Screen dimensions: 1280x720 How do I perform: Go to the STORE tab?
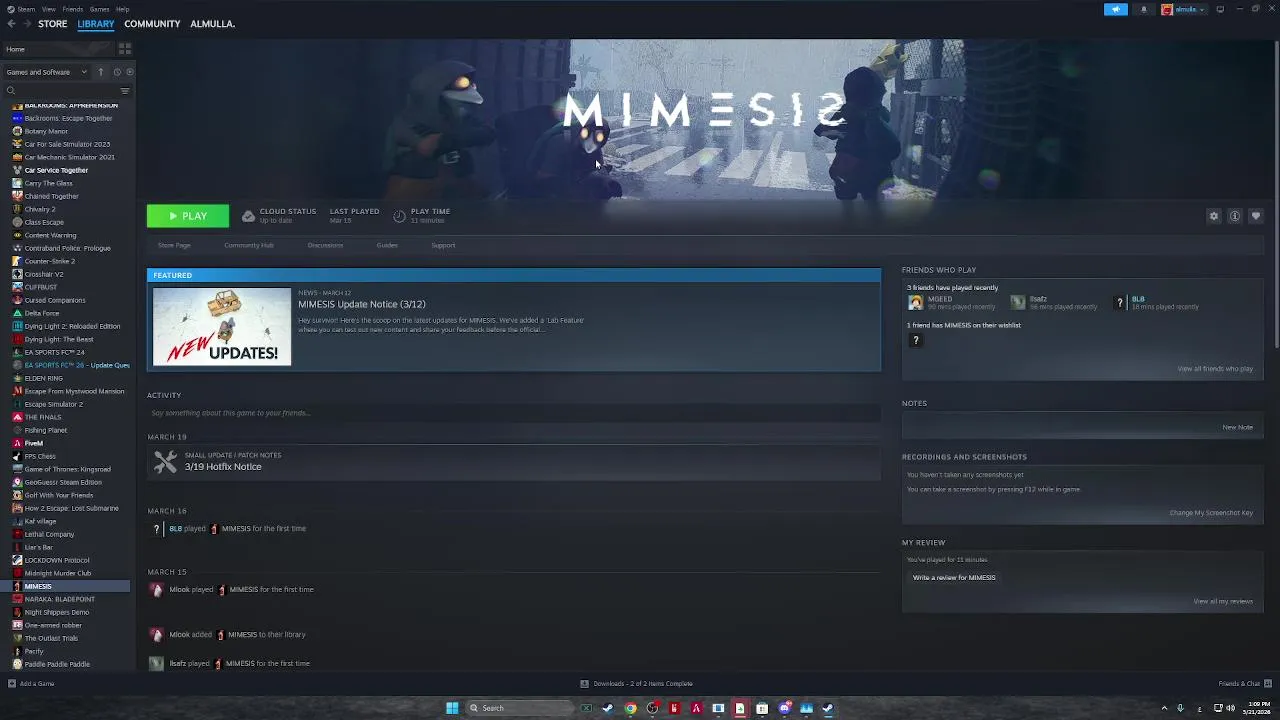(x=53, y=24)
